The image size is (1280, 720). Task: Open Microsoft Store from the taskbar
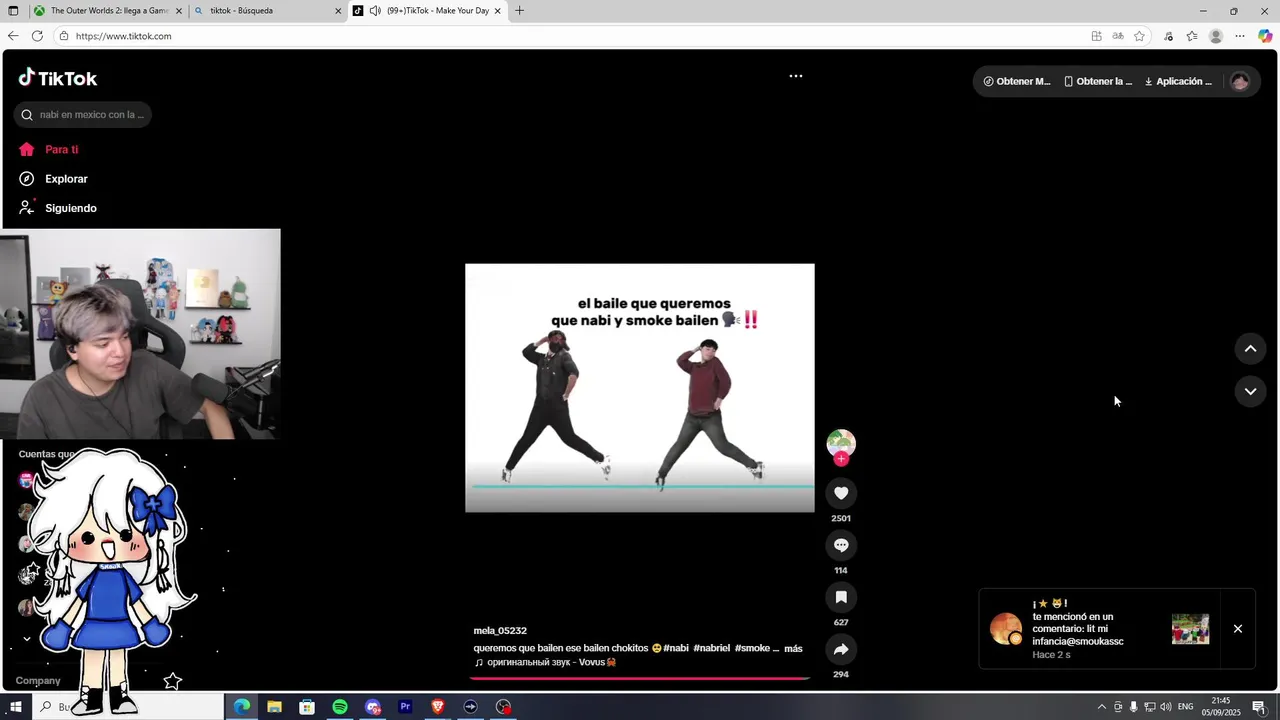[x=307, y=707]
